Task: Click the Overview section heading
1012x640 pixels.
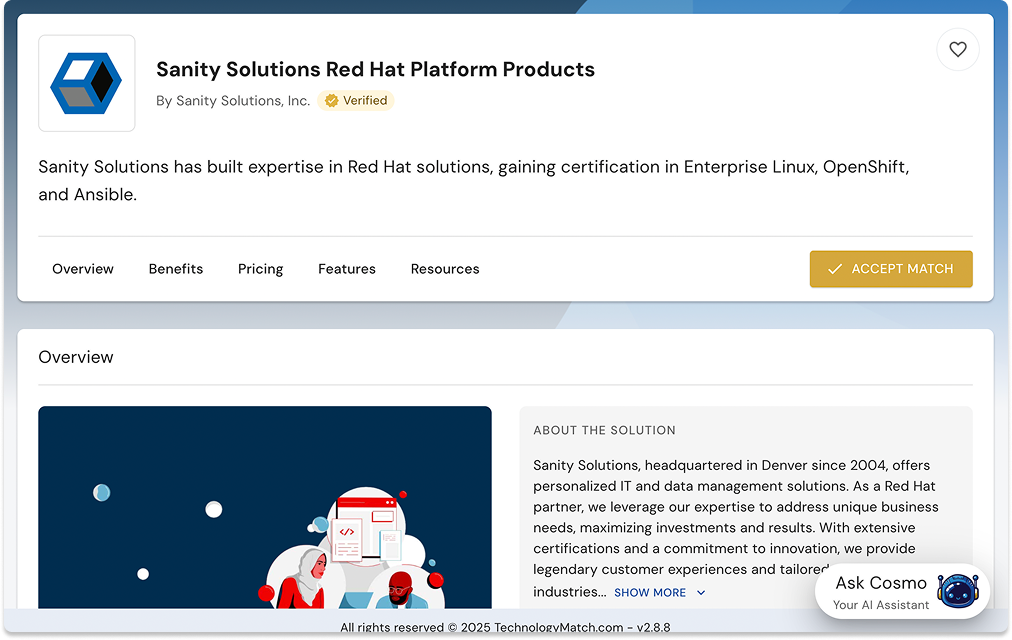Action: (x=76, y=357)
